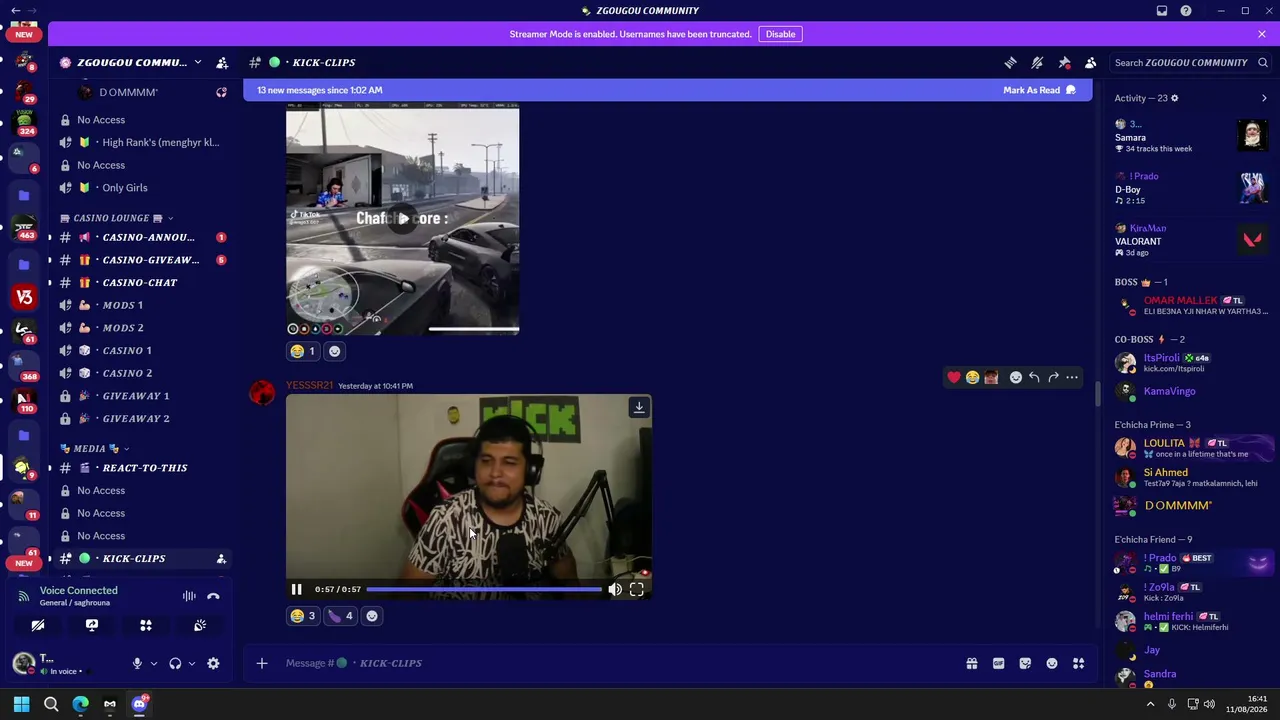Open the GIF picker
This screenshot has width=1280, height=720.
click(998, 663)
